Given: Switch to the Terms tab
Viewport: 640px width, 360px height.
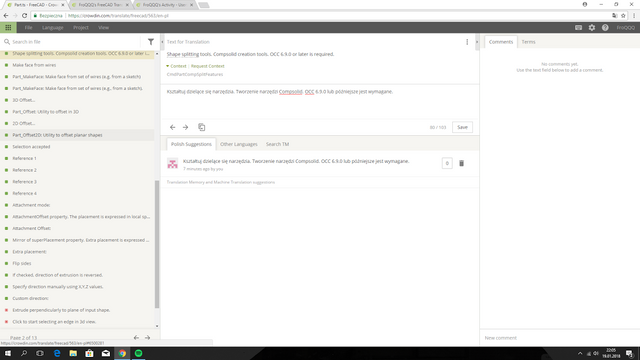Looking at the screenshot, I should 528,42.
